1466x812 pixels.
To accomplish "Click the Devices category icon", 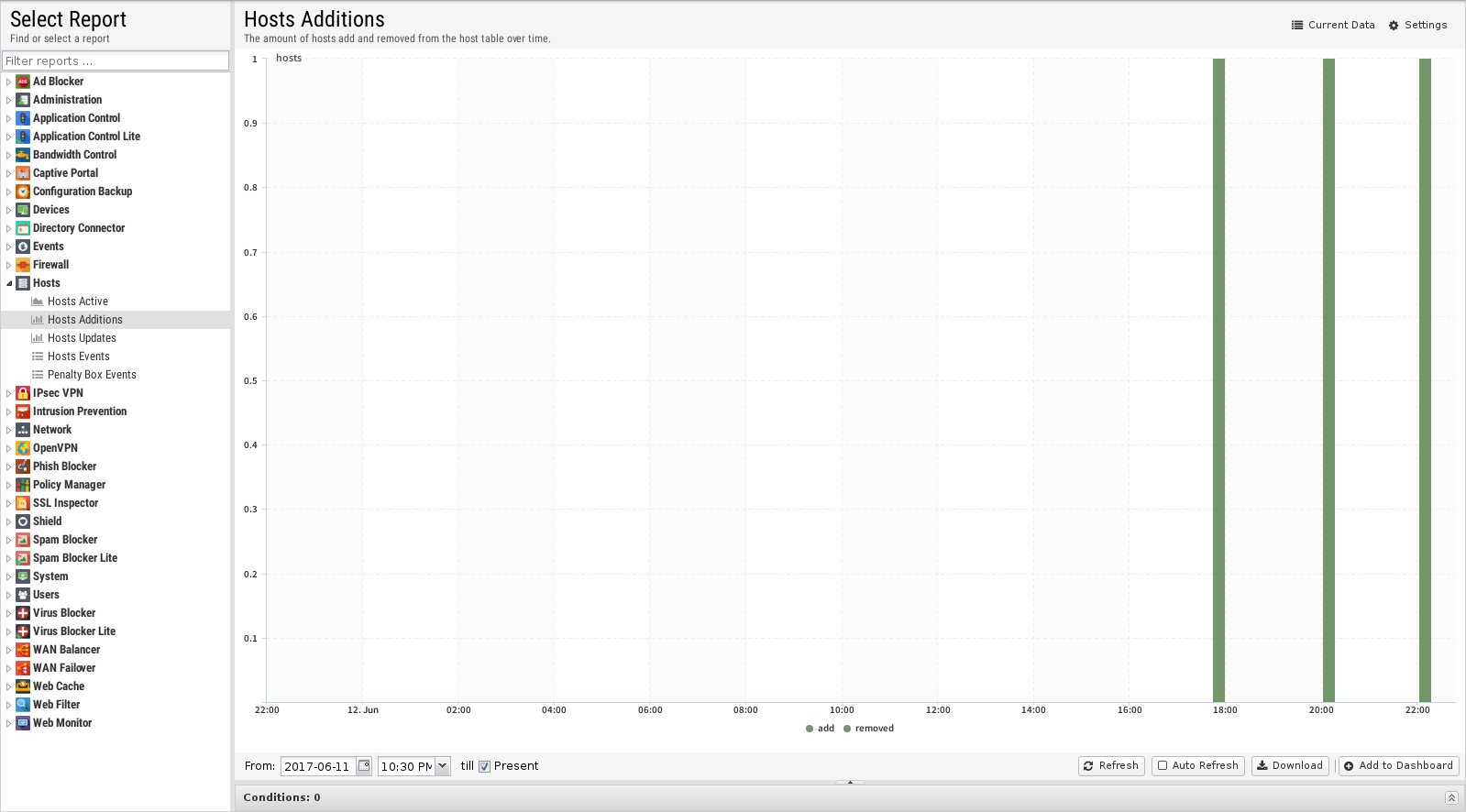I will (x=23, y=210).
